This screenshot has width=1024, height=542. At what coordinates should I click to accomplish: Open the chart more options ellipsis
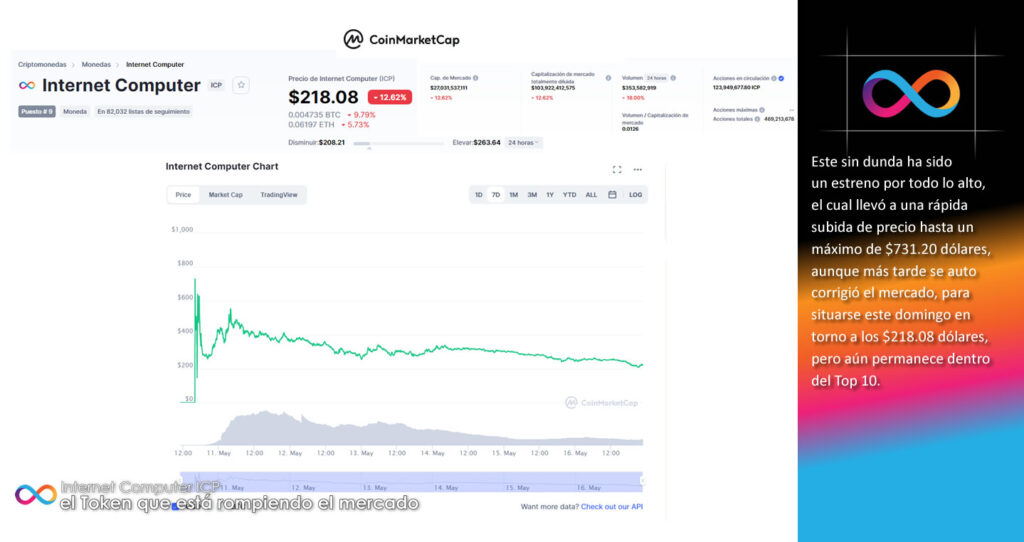tap(637, 169)
